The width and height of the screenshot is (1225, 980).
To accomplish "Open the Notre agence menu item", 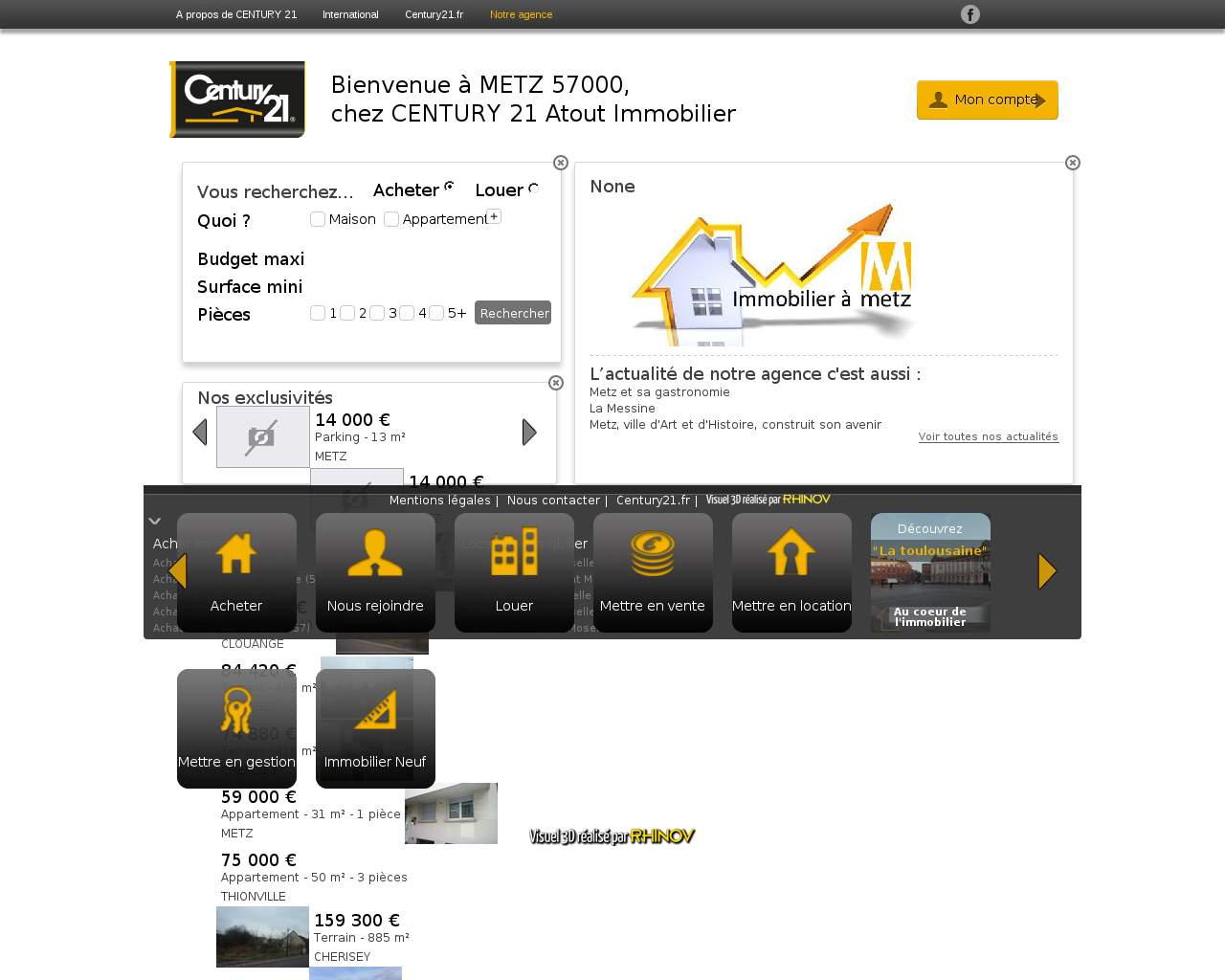I will point(521,14).
